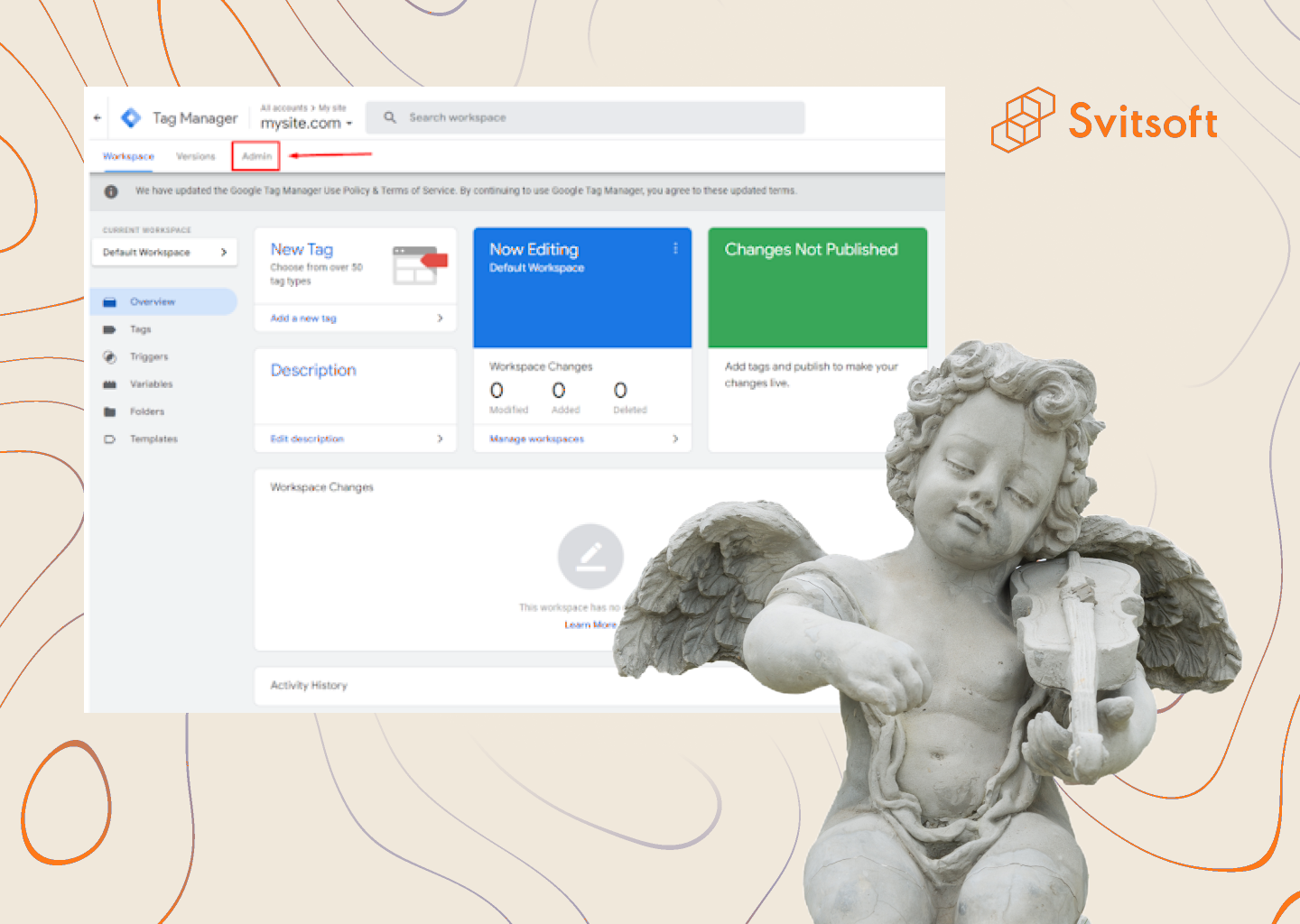Click the Edit description link
The image size is (1300, 924).
[307, 439]
